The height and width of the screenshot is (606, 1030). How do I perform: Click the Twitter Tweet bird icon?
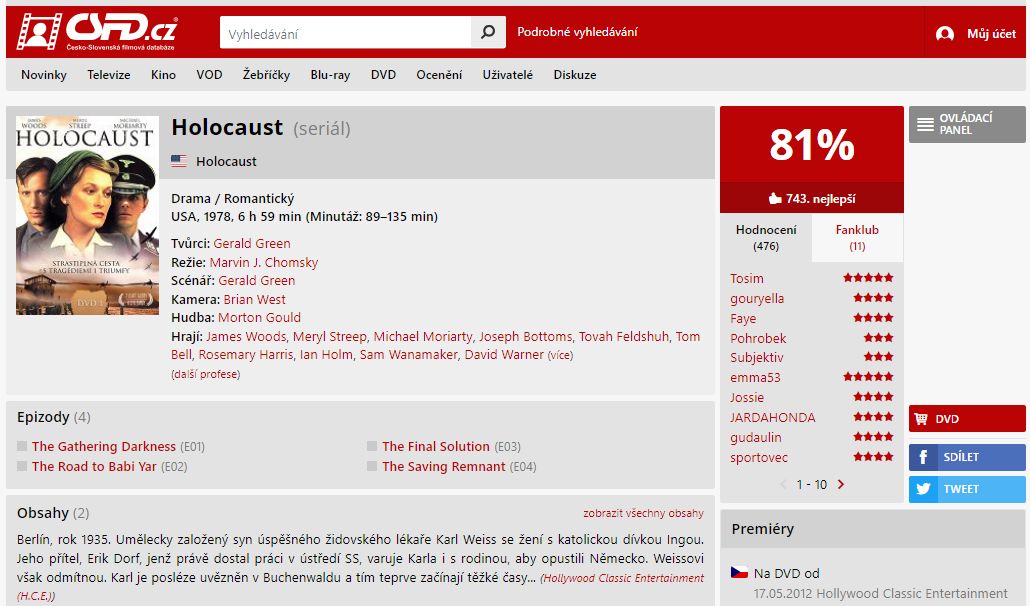(x=923, y=489)
